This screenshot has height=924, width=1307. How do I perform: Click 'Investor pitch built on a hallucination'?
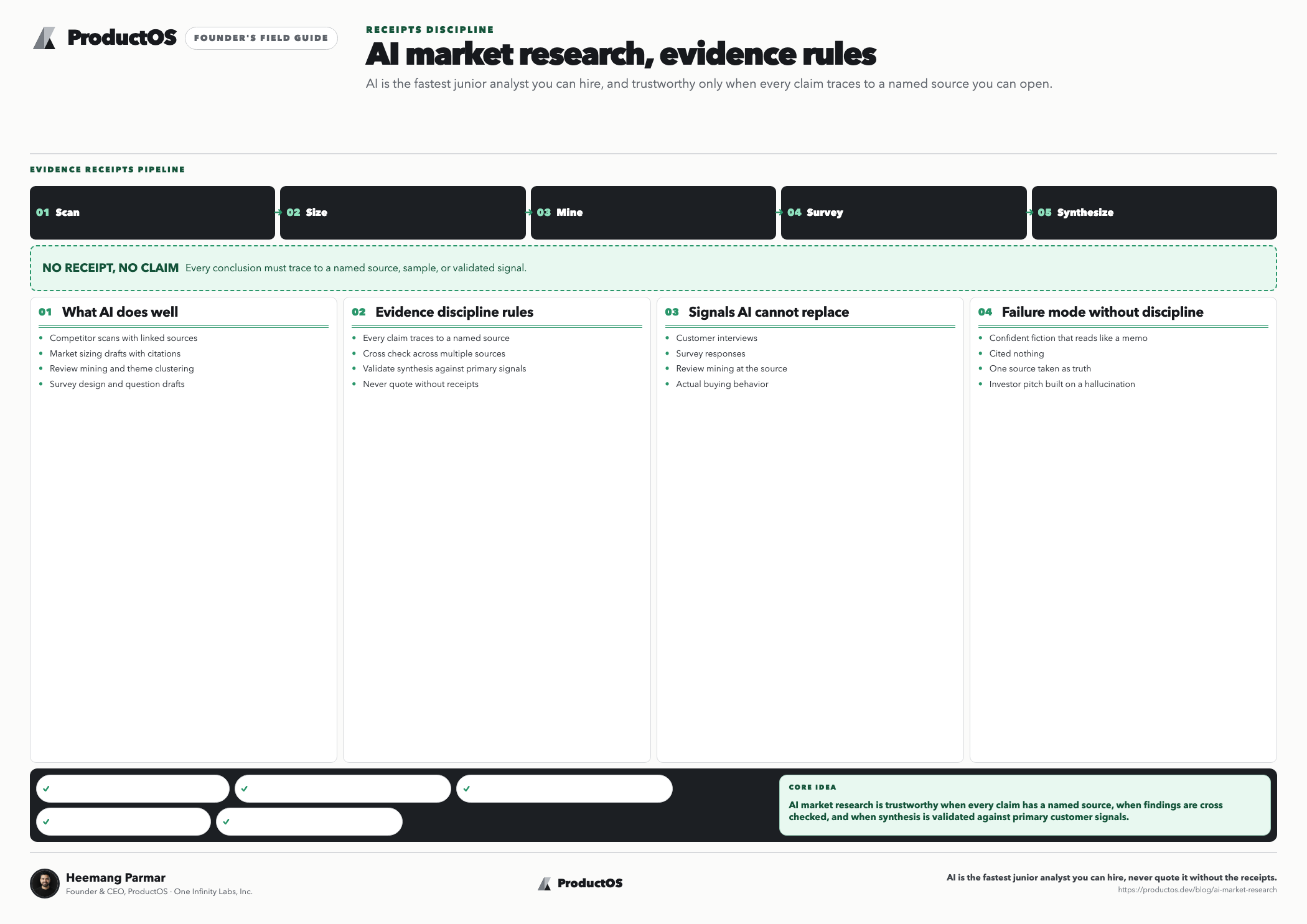1062,384
